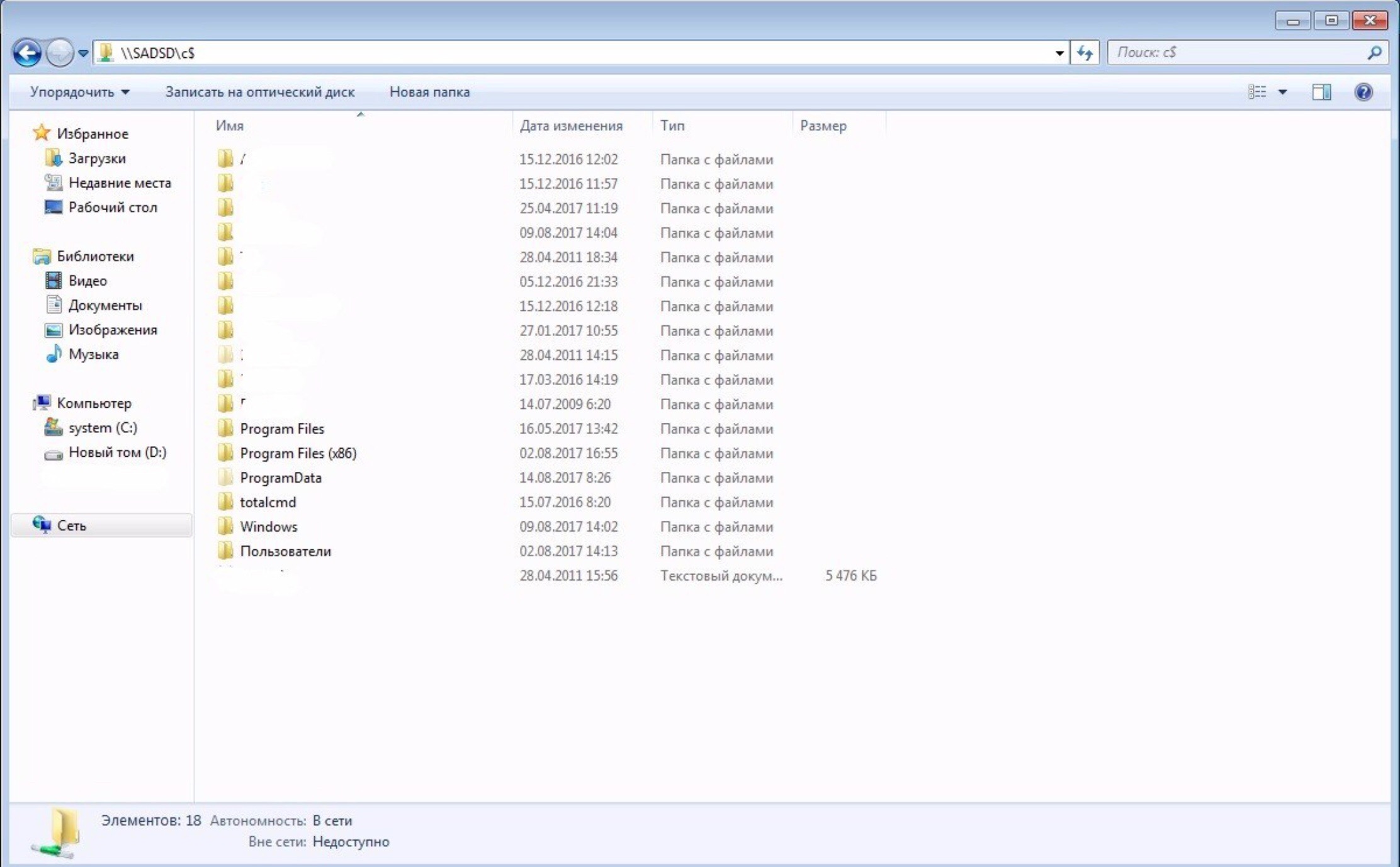The width and height of the screenshot is (1400, 867).
Task: Open the Изображения library
Action: (113, 330)
